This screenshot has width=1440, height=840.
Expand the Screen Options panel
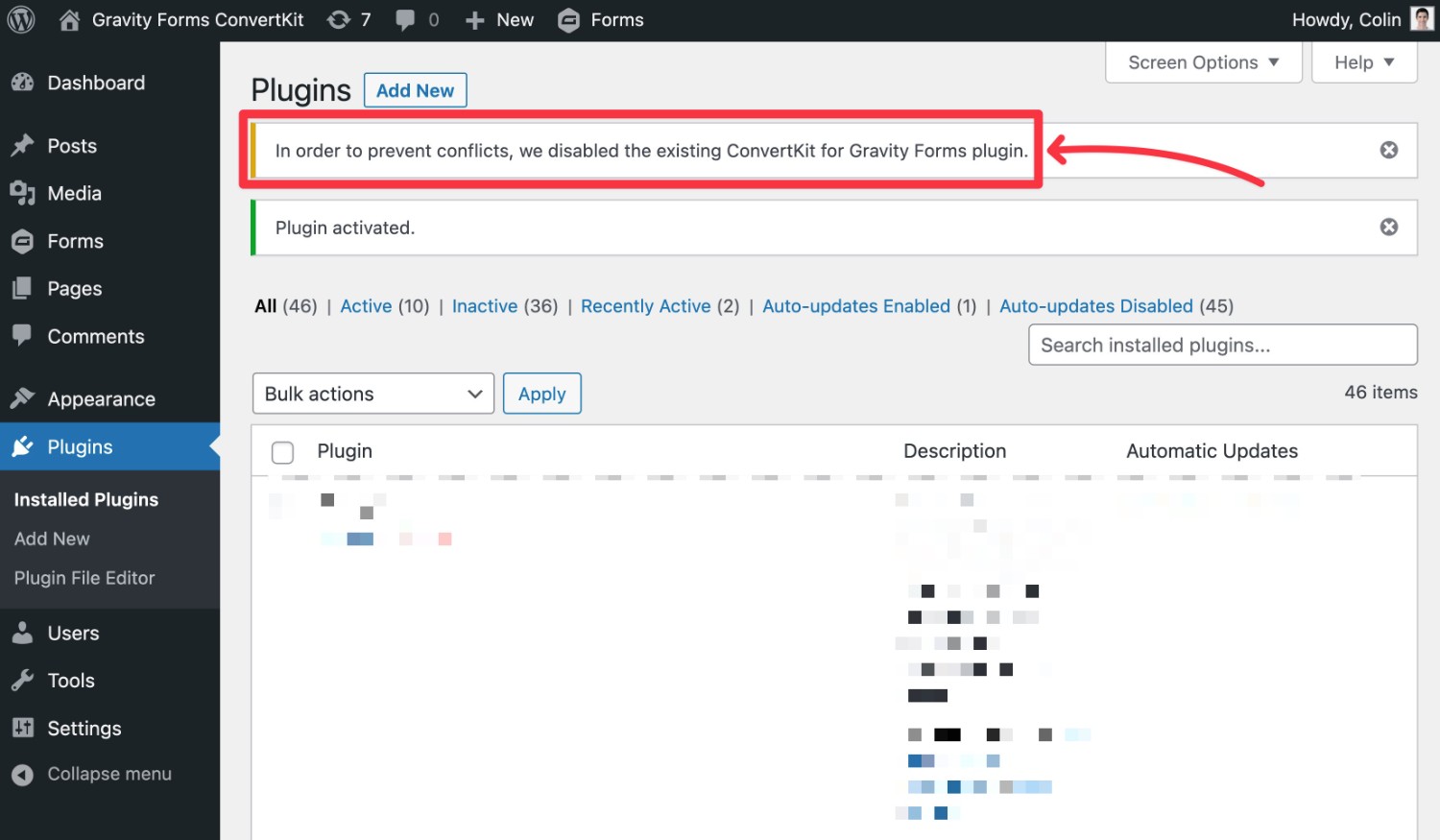tap(1204, 62)
